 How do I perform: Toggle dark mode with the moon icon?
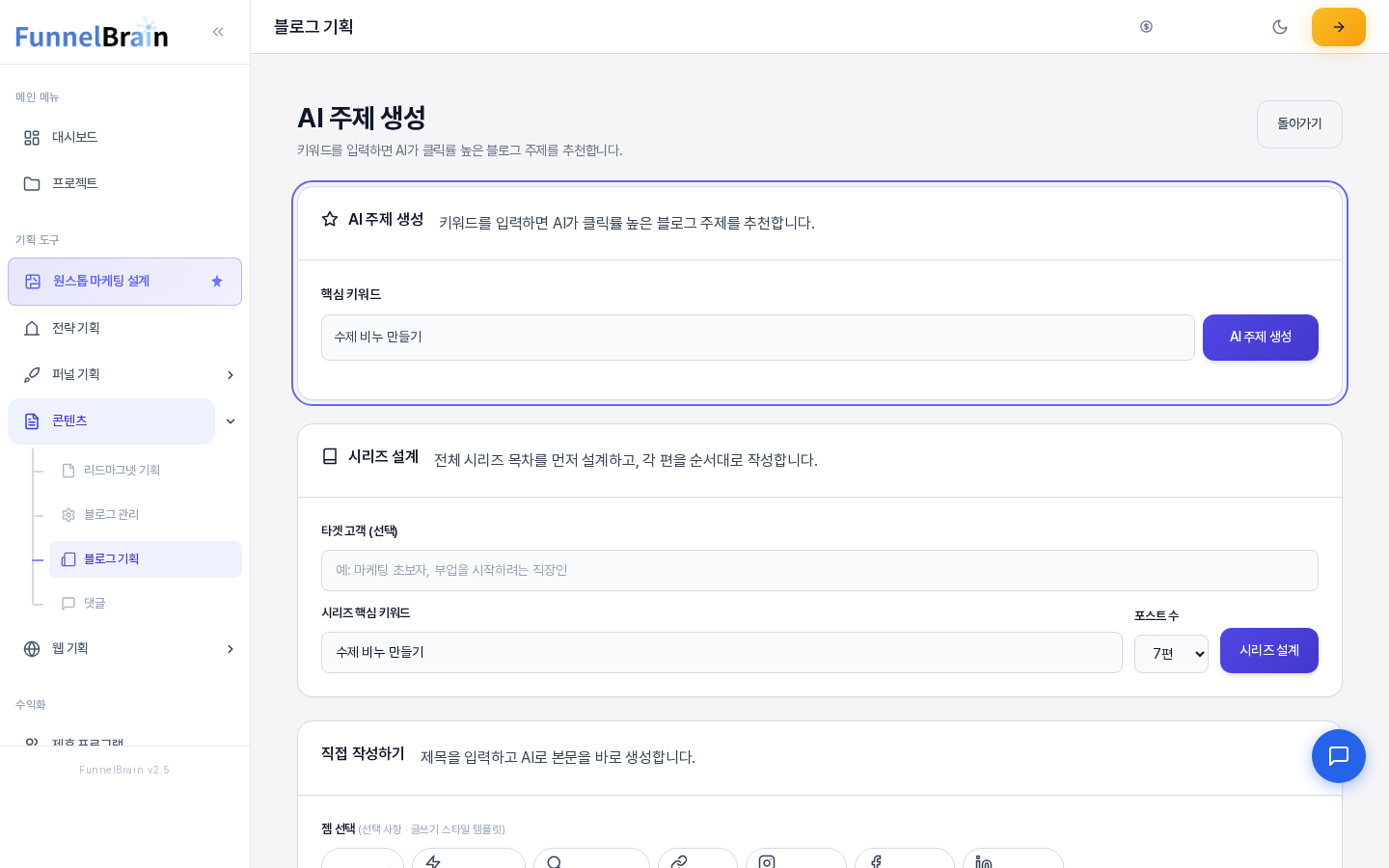point(1280,27)
